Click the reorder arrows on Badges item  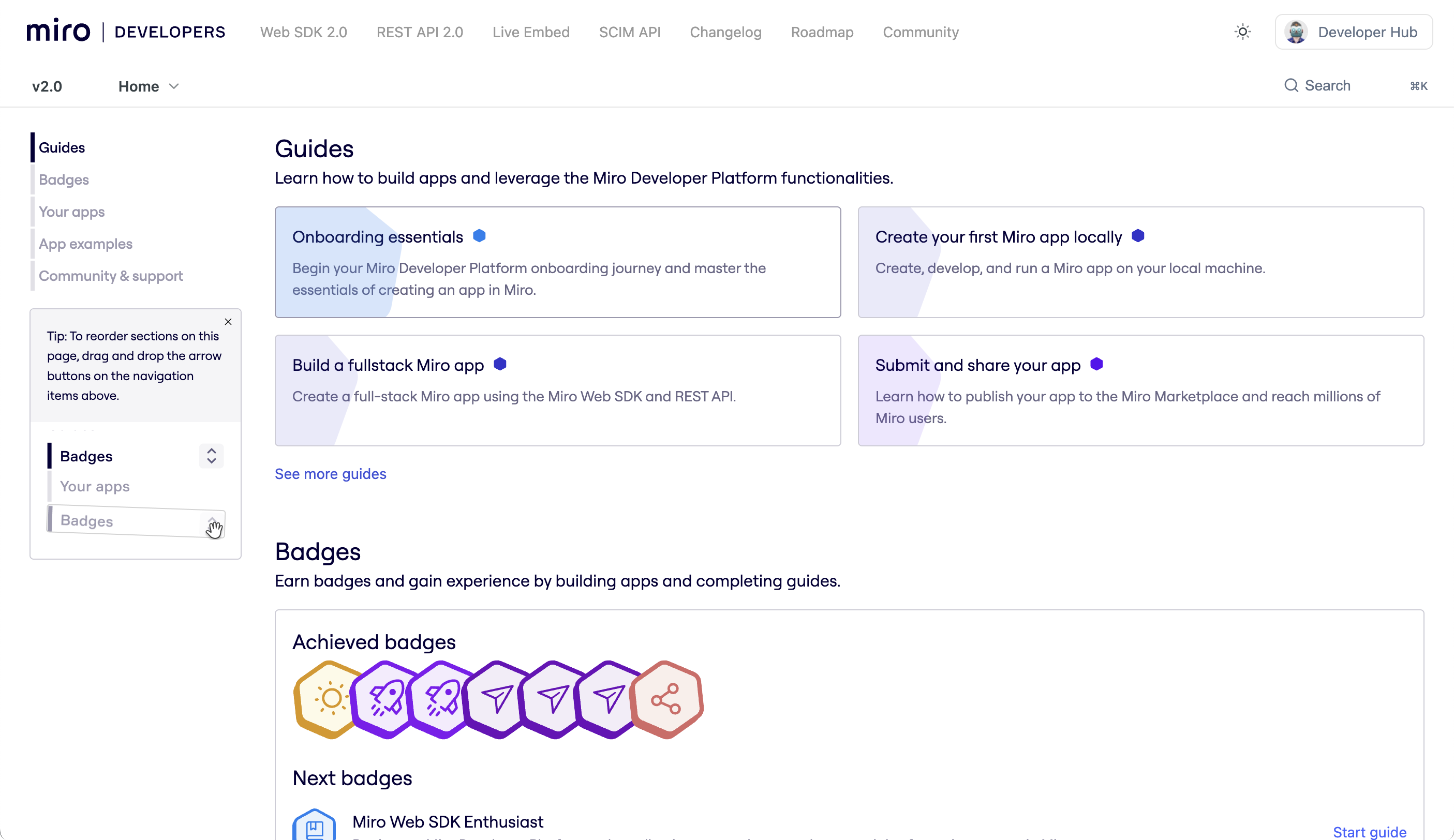coord(211,456)
